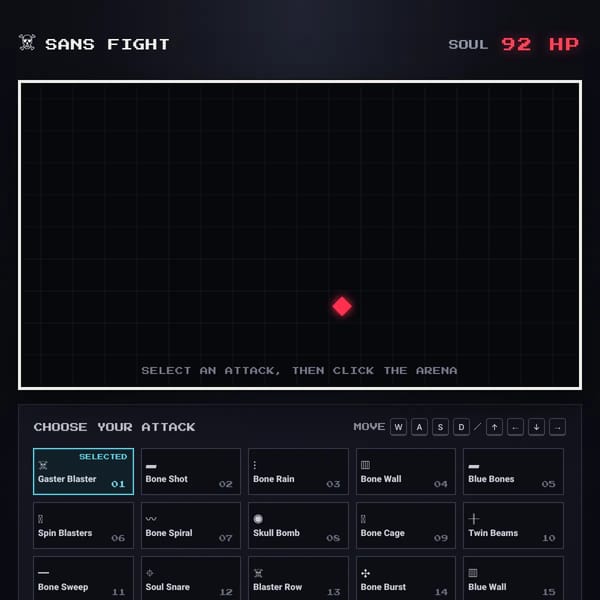600x600 pixels.
Task: Click the W move key
Action: pos(398,427)
